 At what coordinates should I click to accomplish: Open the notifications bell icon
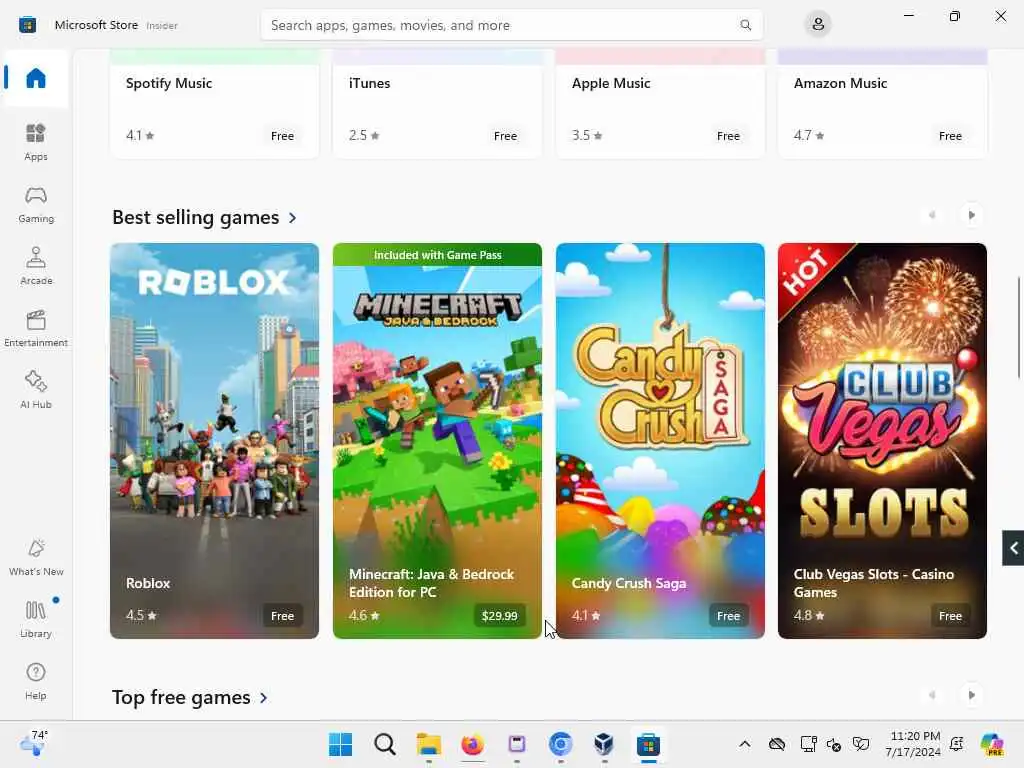click(x=957, y=744)
